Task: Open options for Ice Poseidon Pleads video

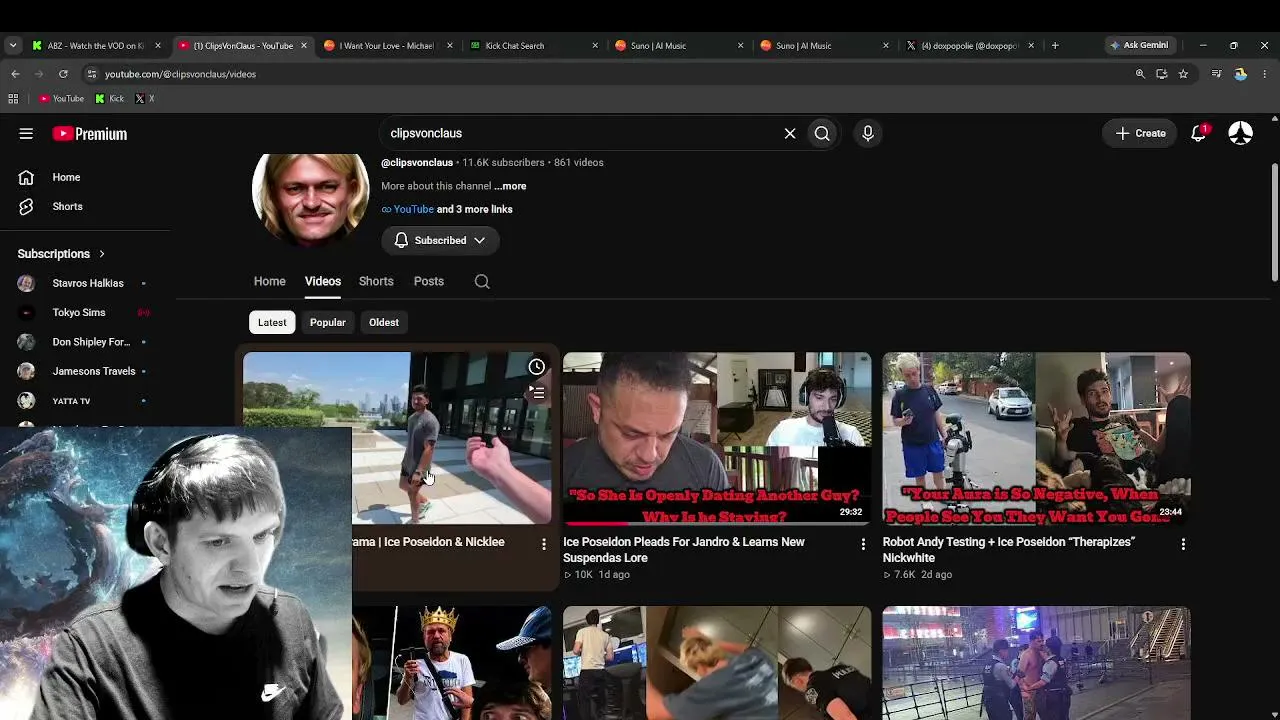Action: [x=863, y=544]
